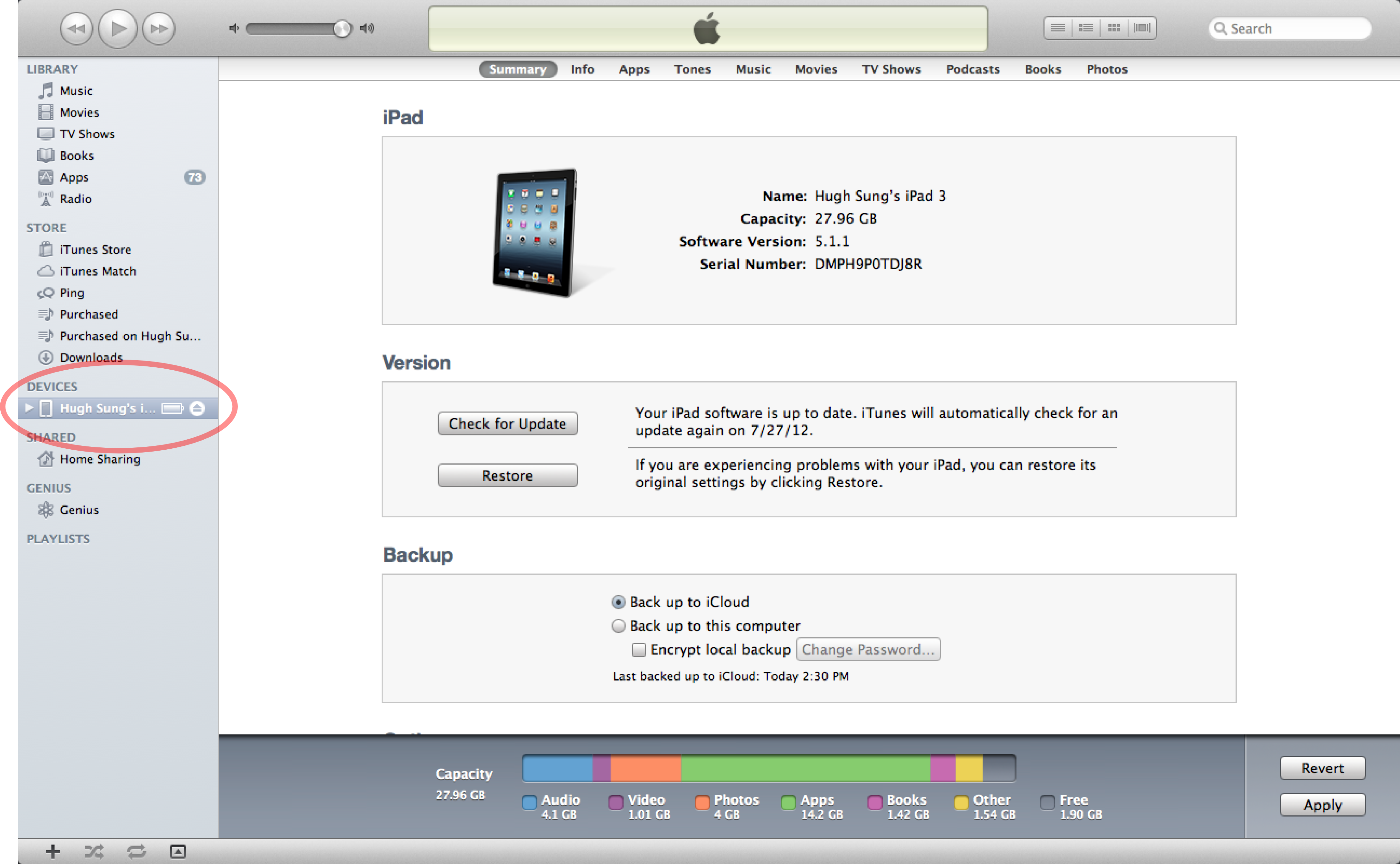Image resolution: width=1400 pixels, height=864 pixels.
Task: Click the Revert button
Action: click(x=1322, y=768)
